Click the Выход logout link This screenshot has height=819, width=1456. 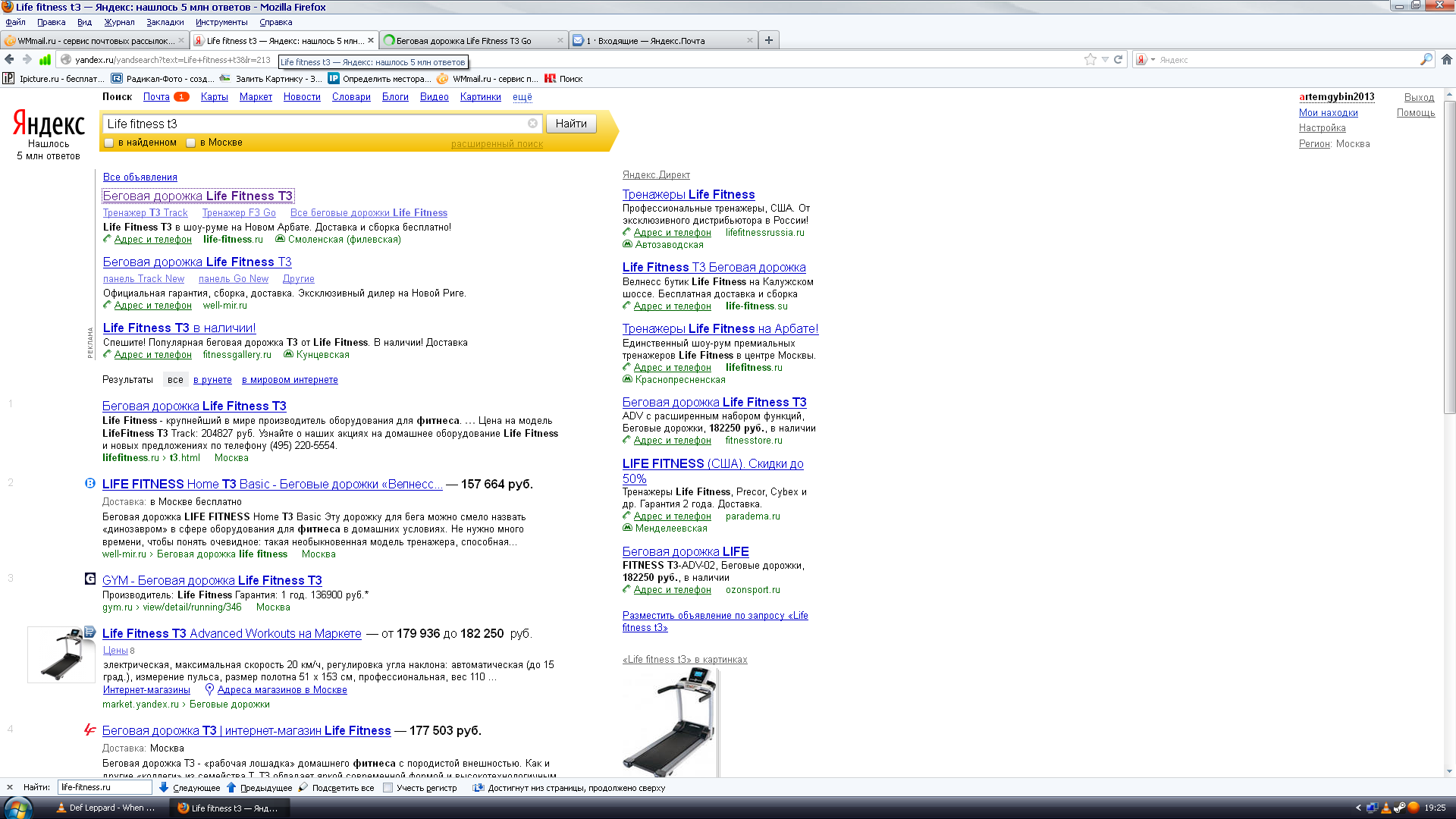point(1419,97)
